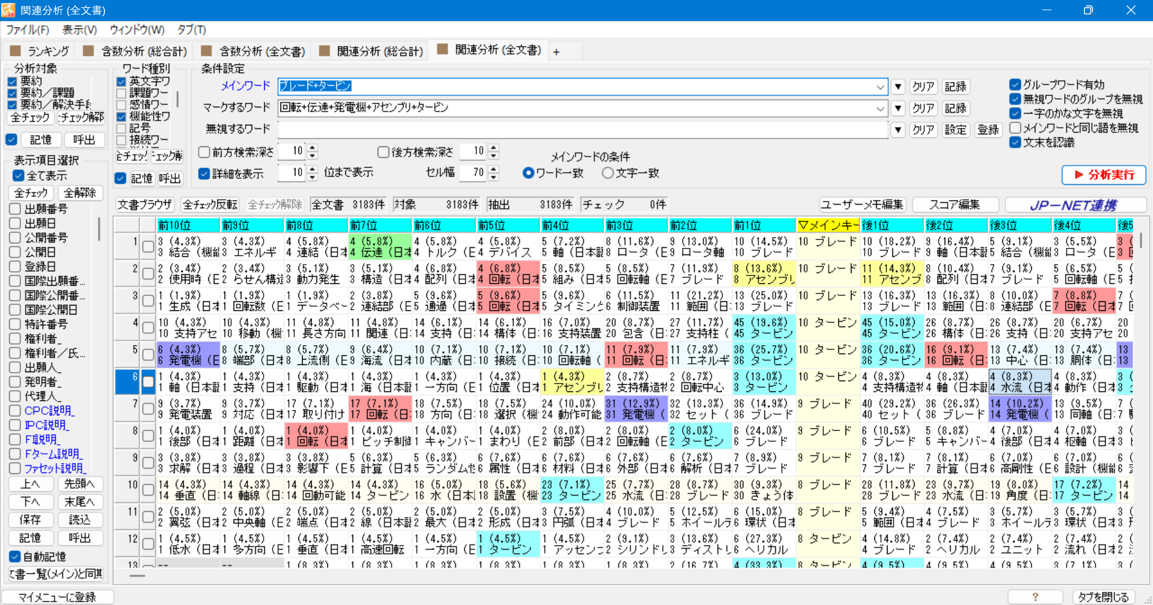This screenshot has width=1153, height=605.
Task: Click the 登録 button for ignored words
Action: 988,130
